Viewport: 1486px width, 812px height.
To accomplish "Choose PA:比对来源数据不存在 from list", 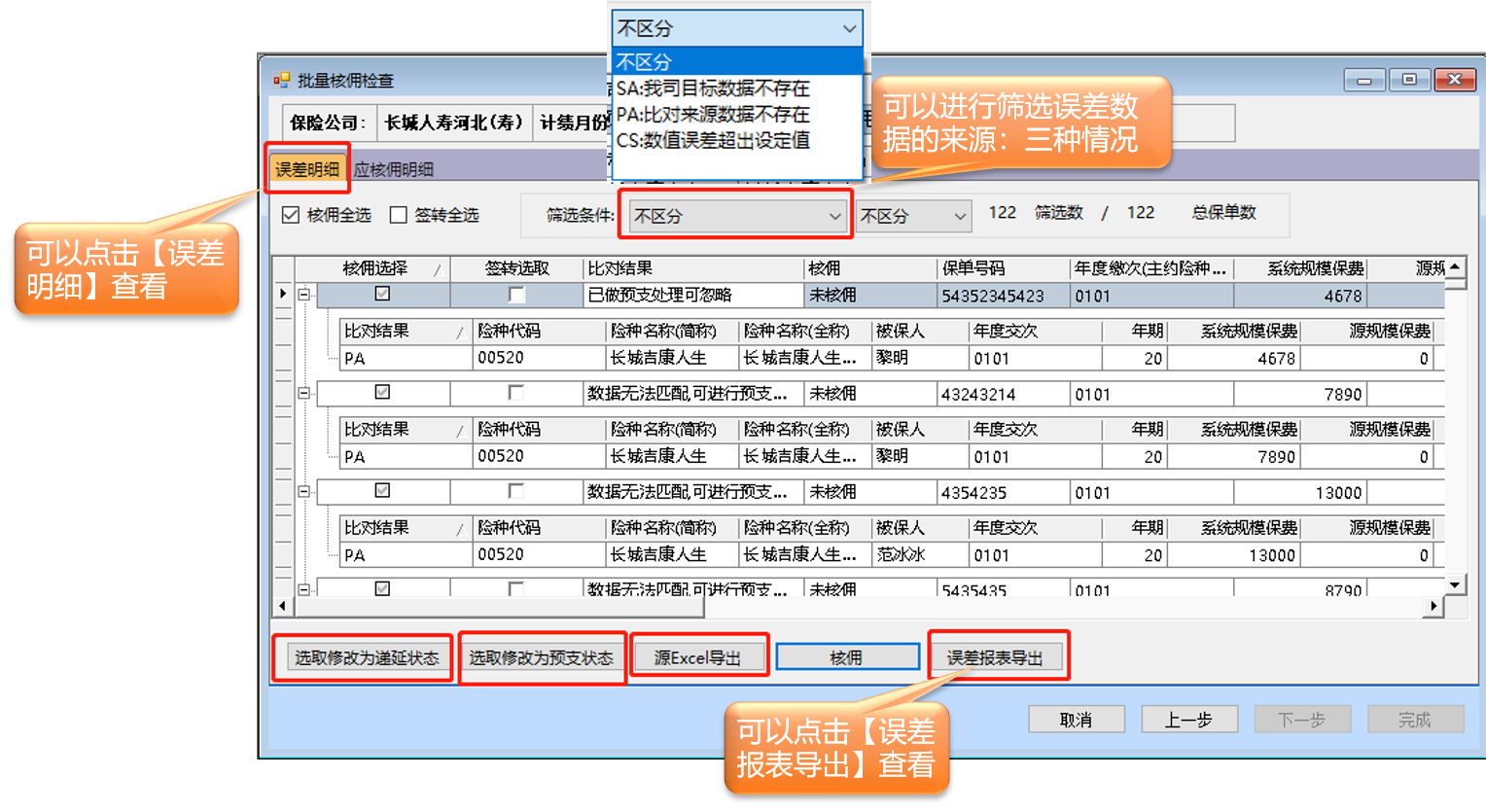I will 713,115.
